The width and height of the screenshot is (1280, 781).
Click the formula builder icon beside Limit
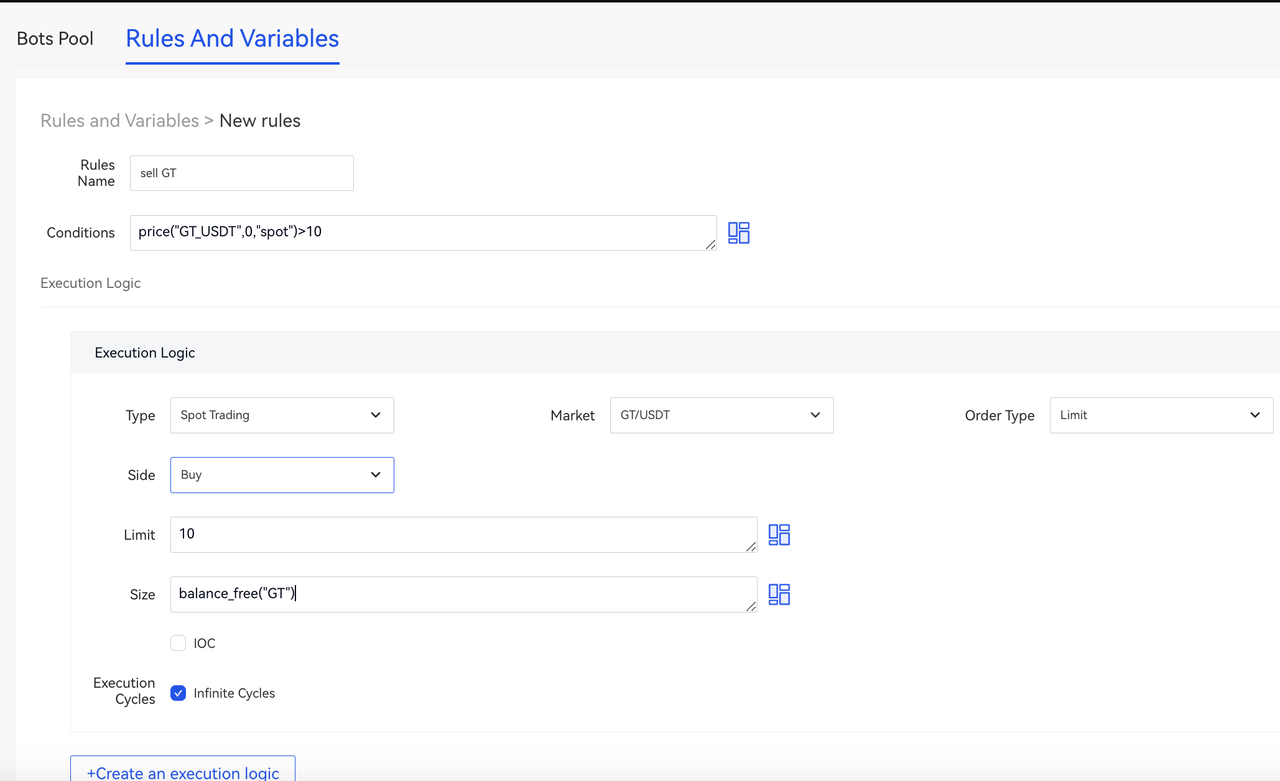[x=779, y=535]
